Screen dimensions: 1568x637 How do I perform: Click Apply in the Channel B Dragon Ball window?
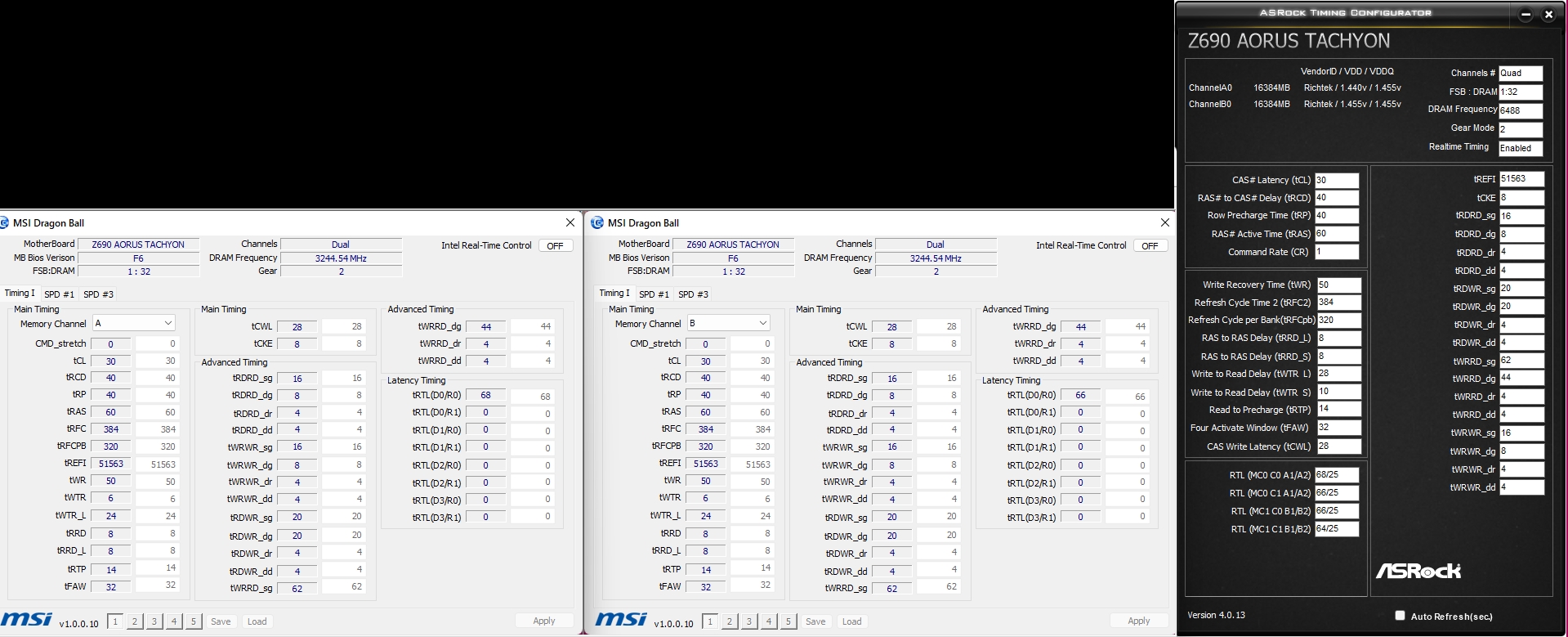[x=1139, y=621]
